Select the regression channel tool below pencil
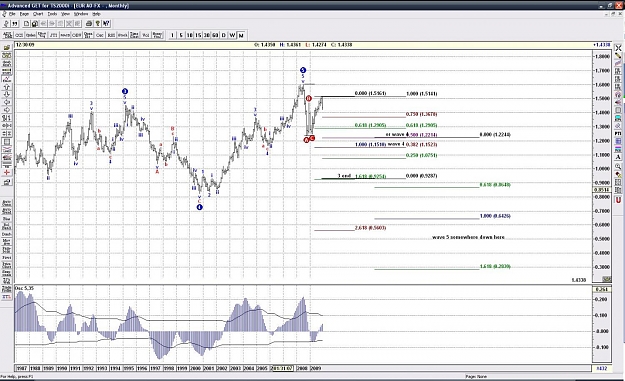The width and height of the screenshot is (625, 381). (618, 63)
